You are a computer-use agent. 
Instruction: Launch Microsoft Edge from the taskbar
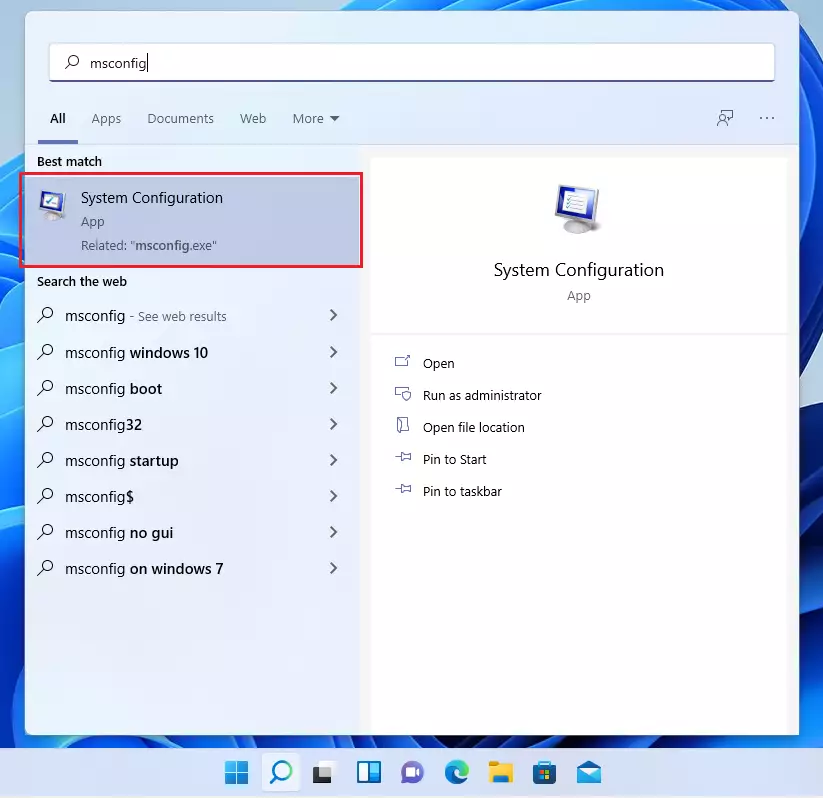point(456,772)
